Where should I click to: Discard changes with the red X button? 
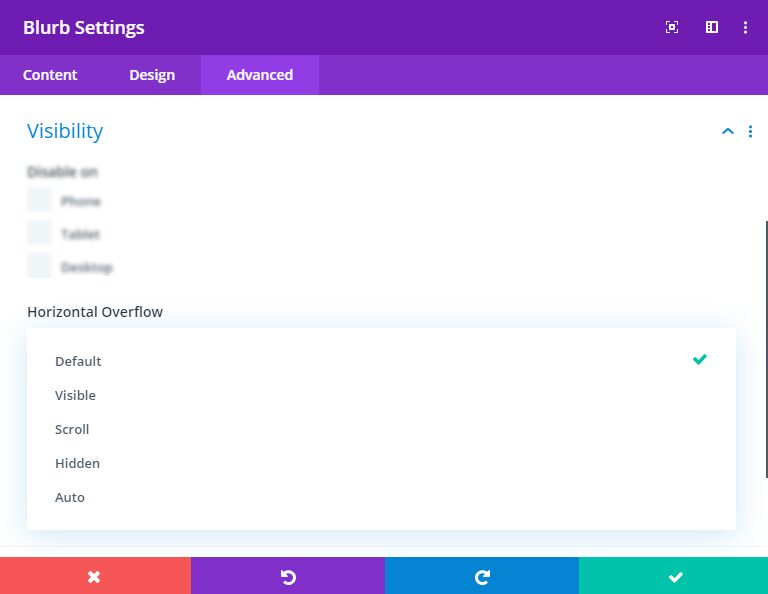coord(95,576)
